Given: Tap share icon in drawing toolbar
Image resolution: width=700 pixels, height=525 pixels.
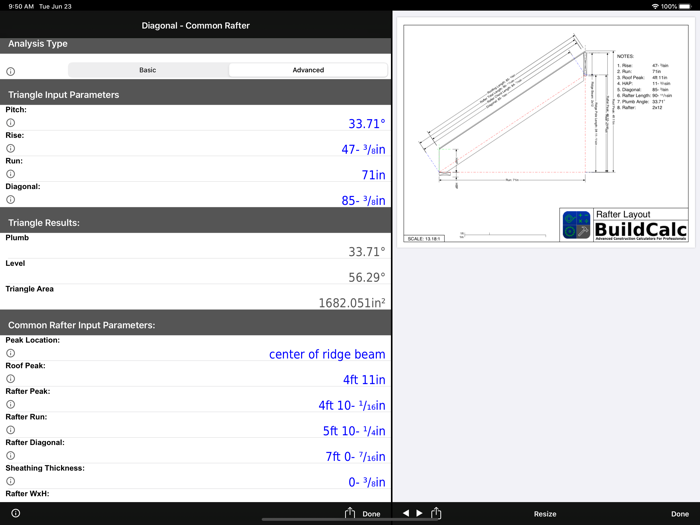Looking at the screenshot, I should [436, 513].
